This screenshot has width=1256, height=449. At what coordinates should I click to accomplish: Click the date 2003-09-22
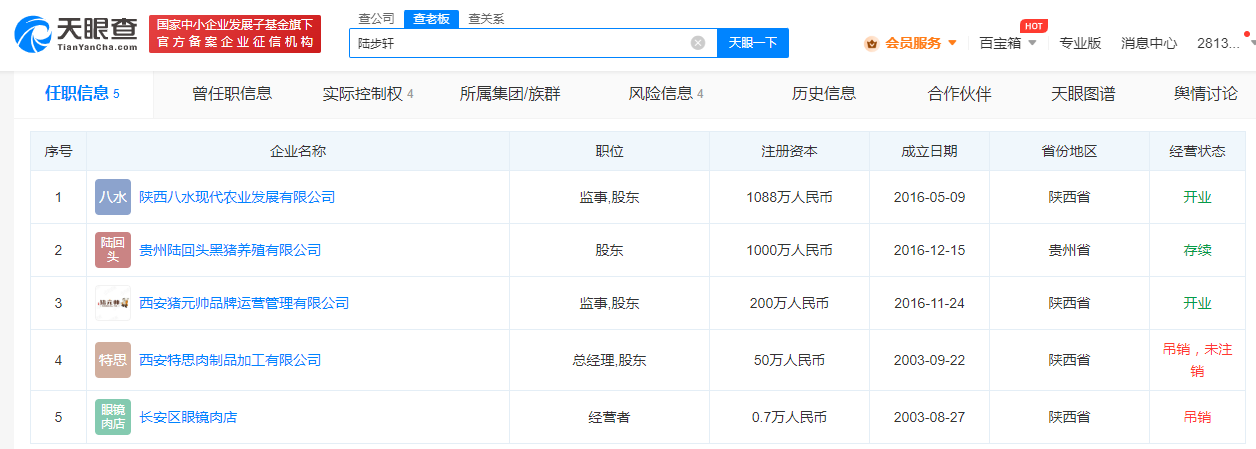[x=930, y=360]
